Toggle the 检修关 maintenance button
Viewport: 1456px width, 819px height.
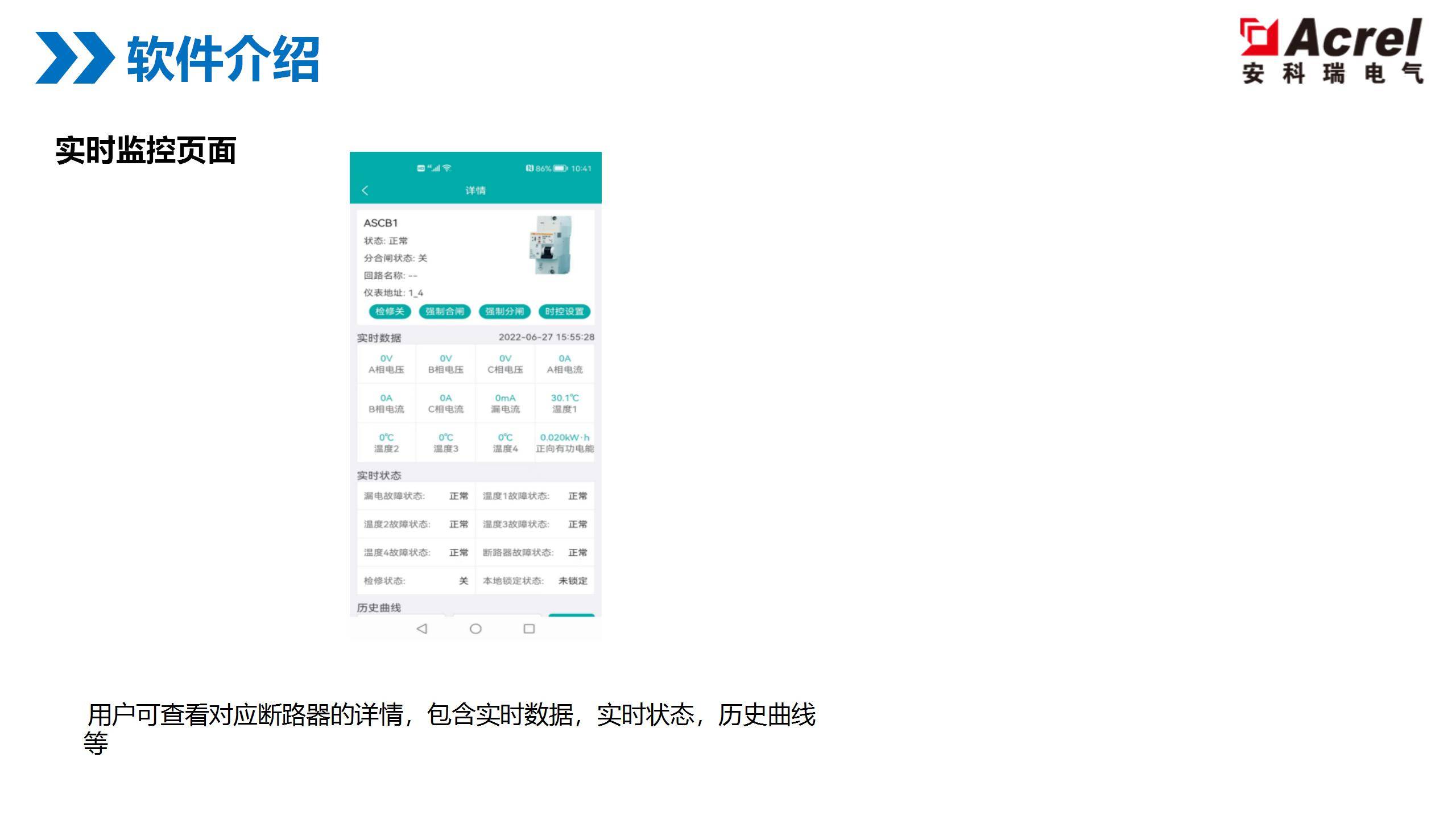tap(390, 311)
